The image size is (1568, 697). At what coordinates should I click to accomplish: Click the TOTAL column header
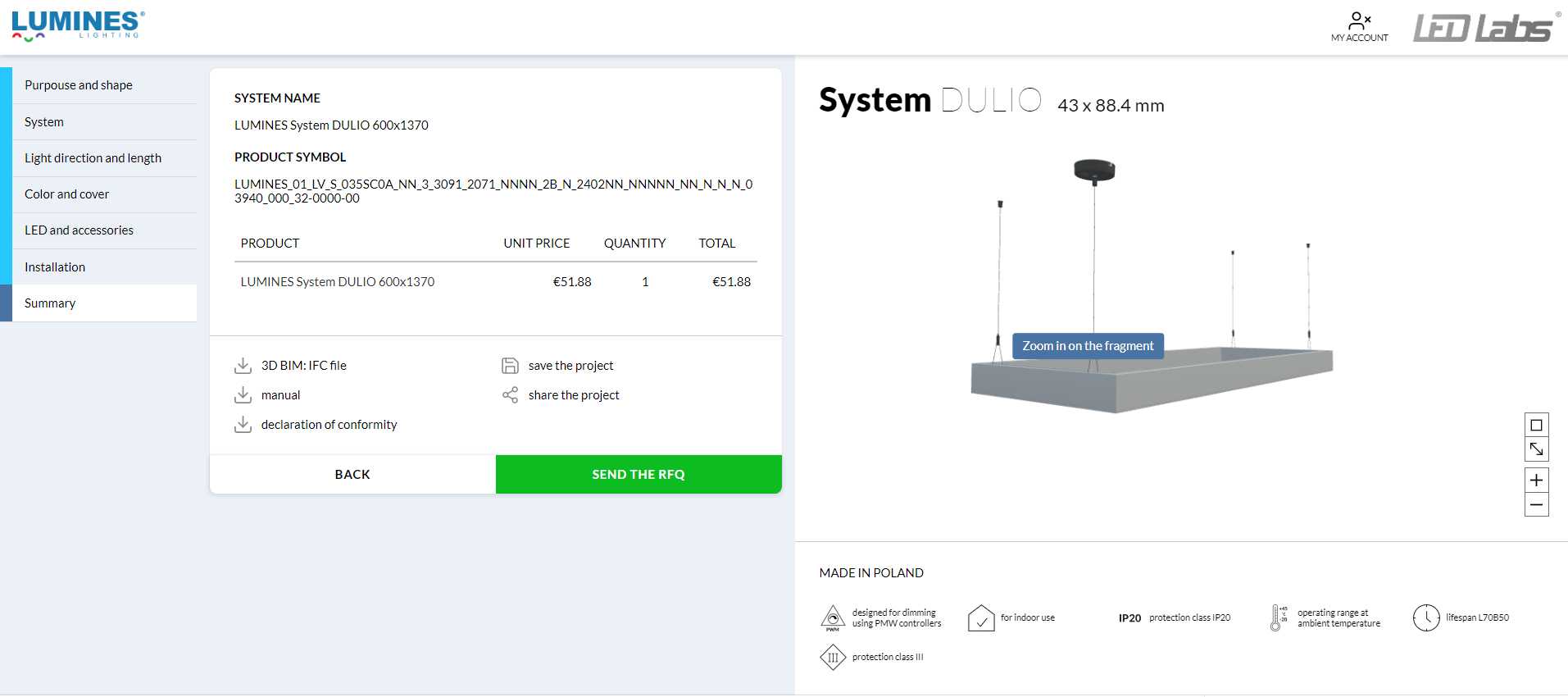click(x=717, y=244)
